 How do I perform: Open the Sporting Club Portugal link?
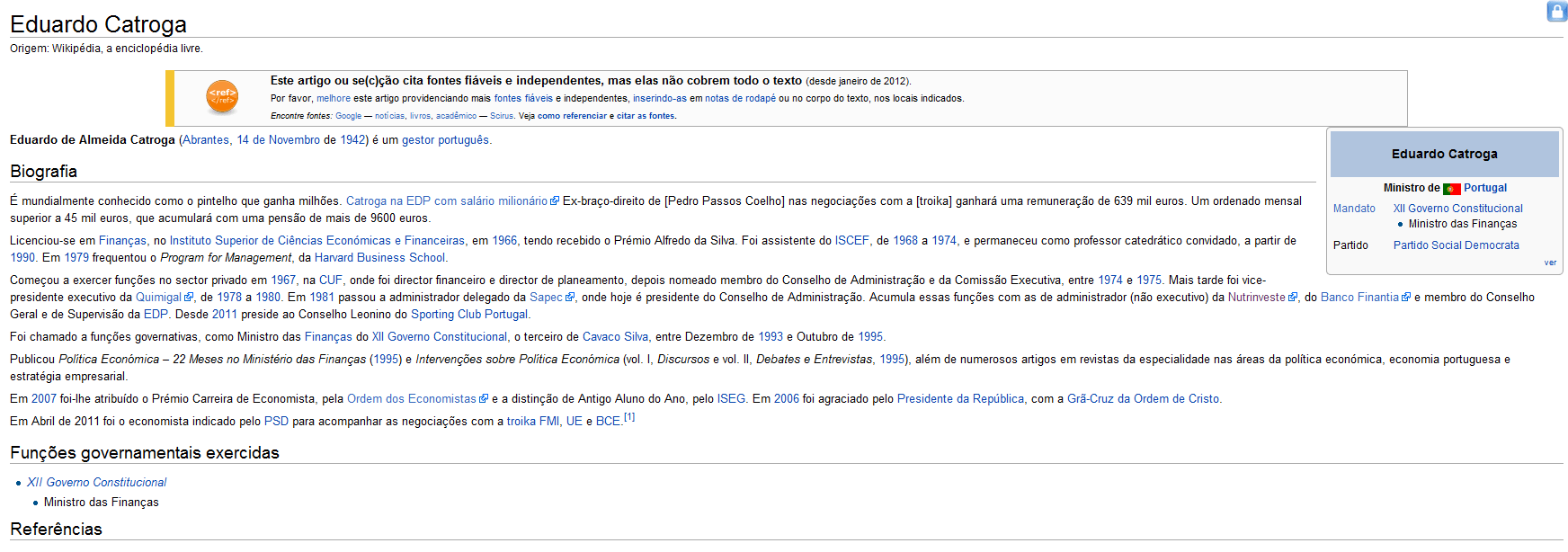469,315
